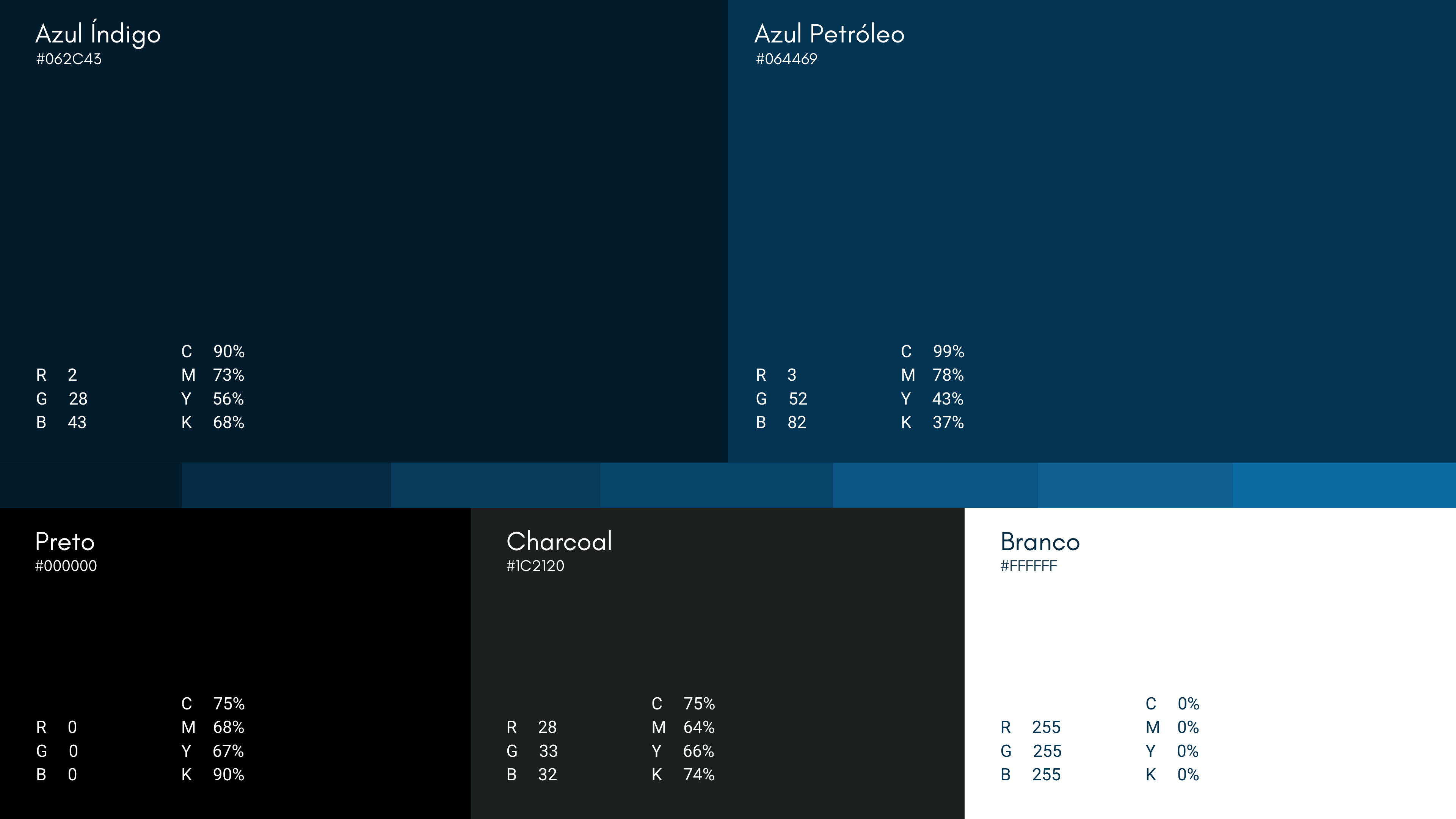The height and width of the screenshot is (819, 1456).
Task: Click the R 255 value in Branco
Action: point(1031,727)
